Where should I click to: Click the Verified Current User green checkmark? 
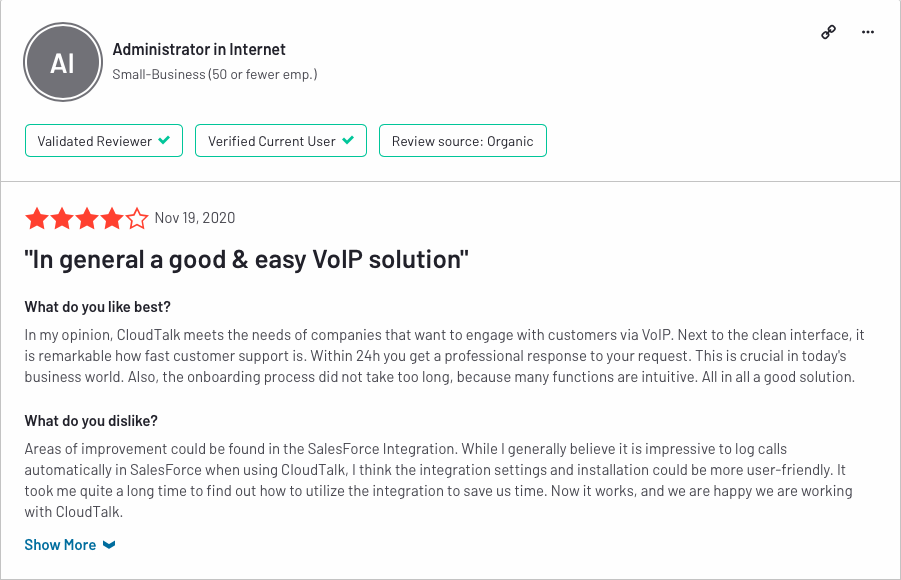pyautogui.click(x=348, y=140)
